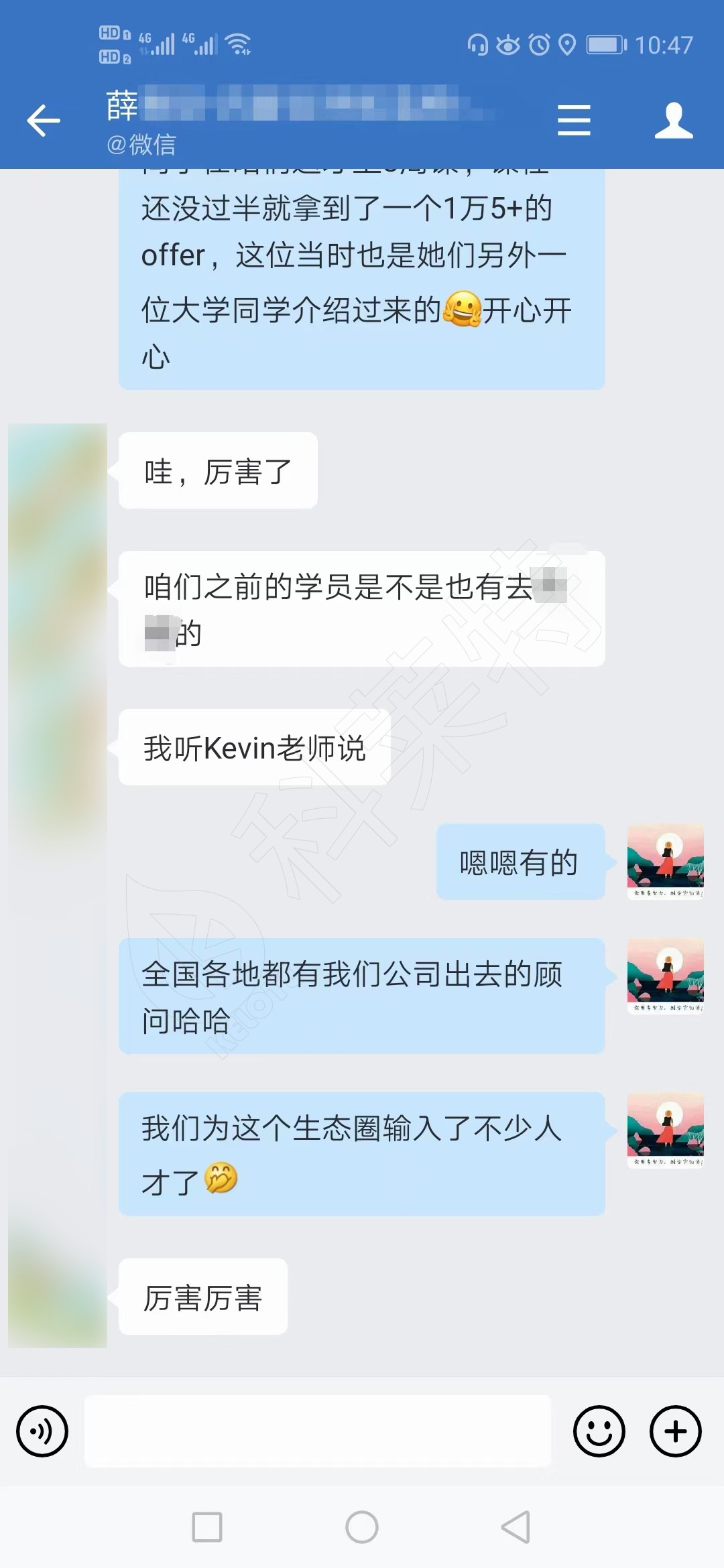This screenshot has width=724, height=1568.
Task: Open the contact profile icon
Action: [x=674, y=121]
